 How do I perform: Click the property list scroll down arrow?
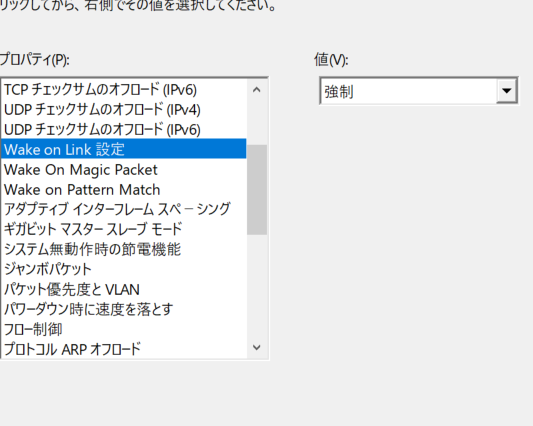(x=257, y=347)
